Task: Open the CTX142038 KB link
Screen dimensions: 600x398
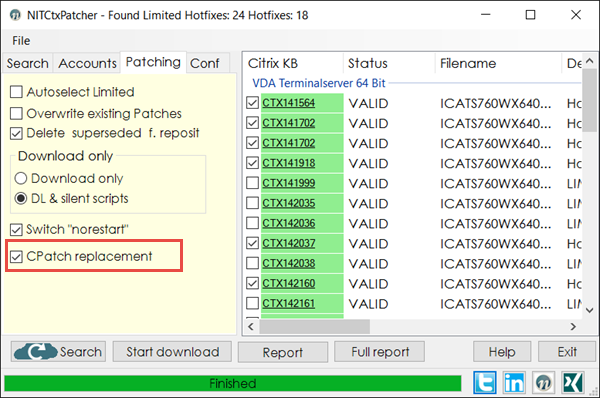Action: [289, 263]
